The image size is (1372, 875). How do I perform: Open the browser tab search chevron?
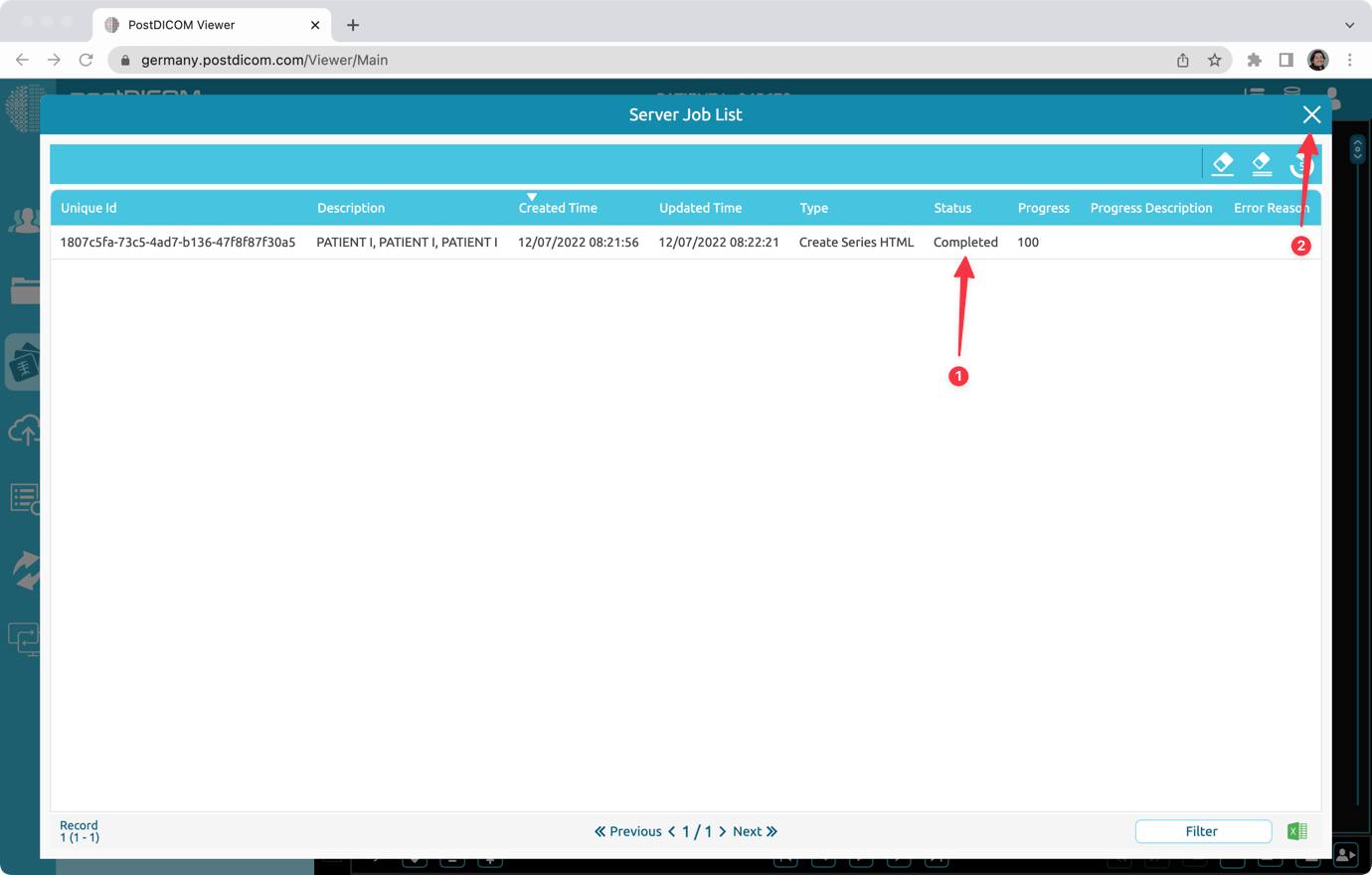point(1348,24)
